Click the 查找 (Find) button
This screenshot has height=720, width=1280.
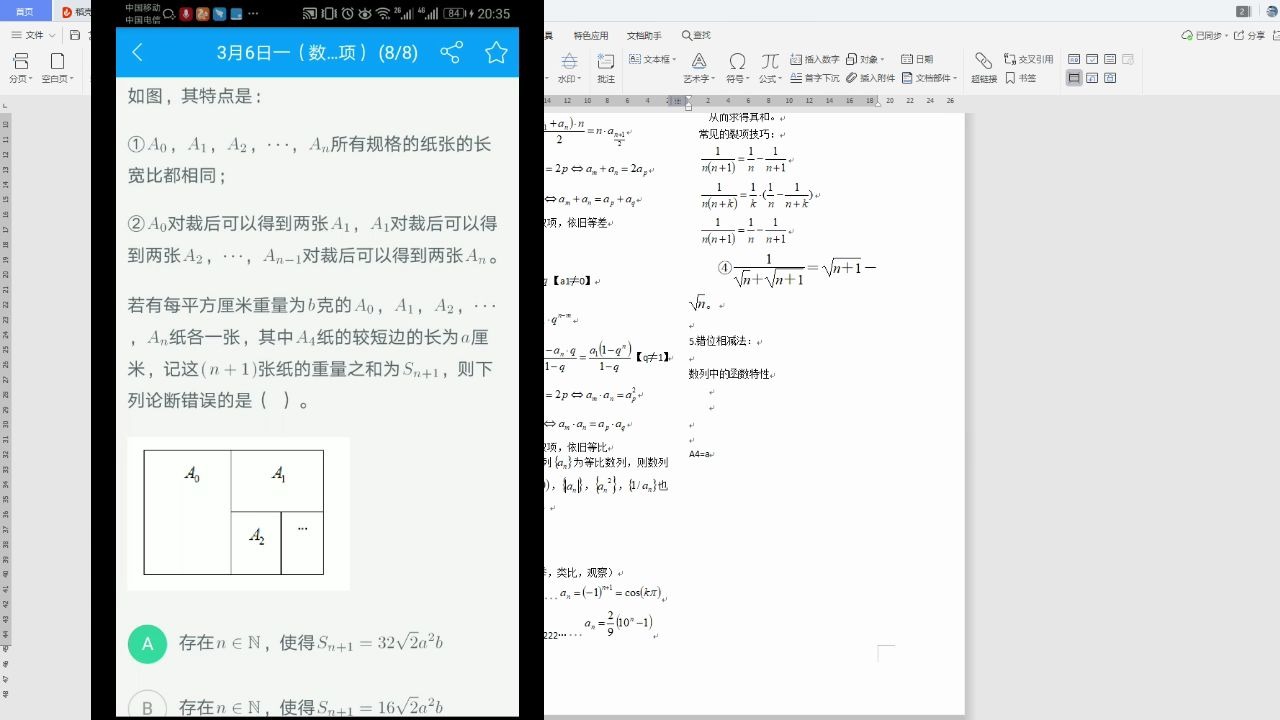(x=696, y=35)
